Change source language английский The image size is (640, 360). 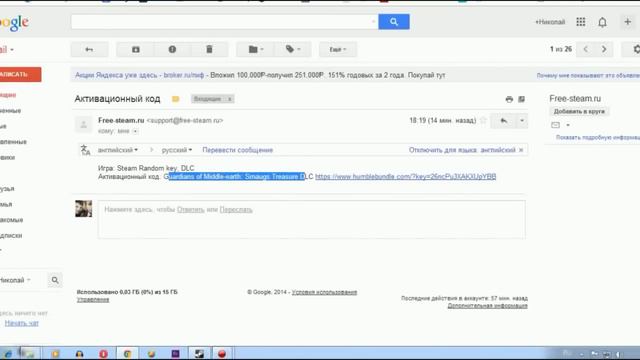pyautogui.click(x=118, y=150)
